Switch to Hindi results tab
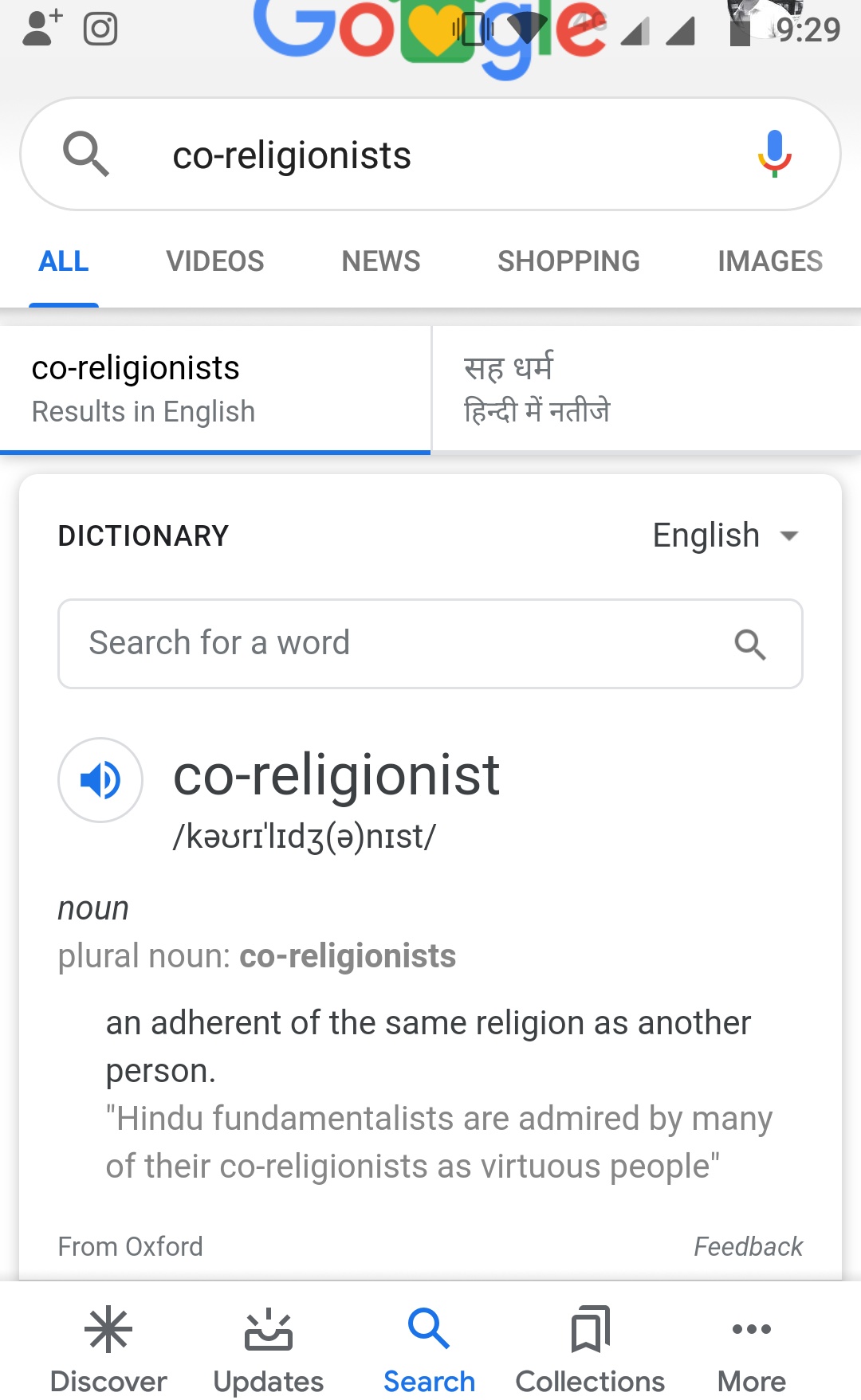 [646, 389]
